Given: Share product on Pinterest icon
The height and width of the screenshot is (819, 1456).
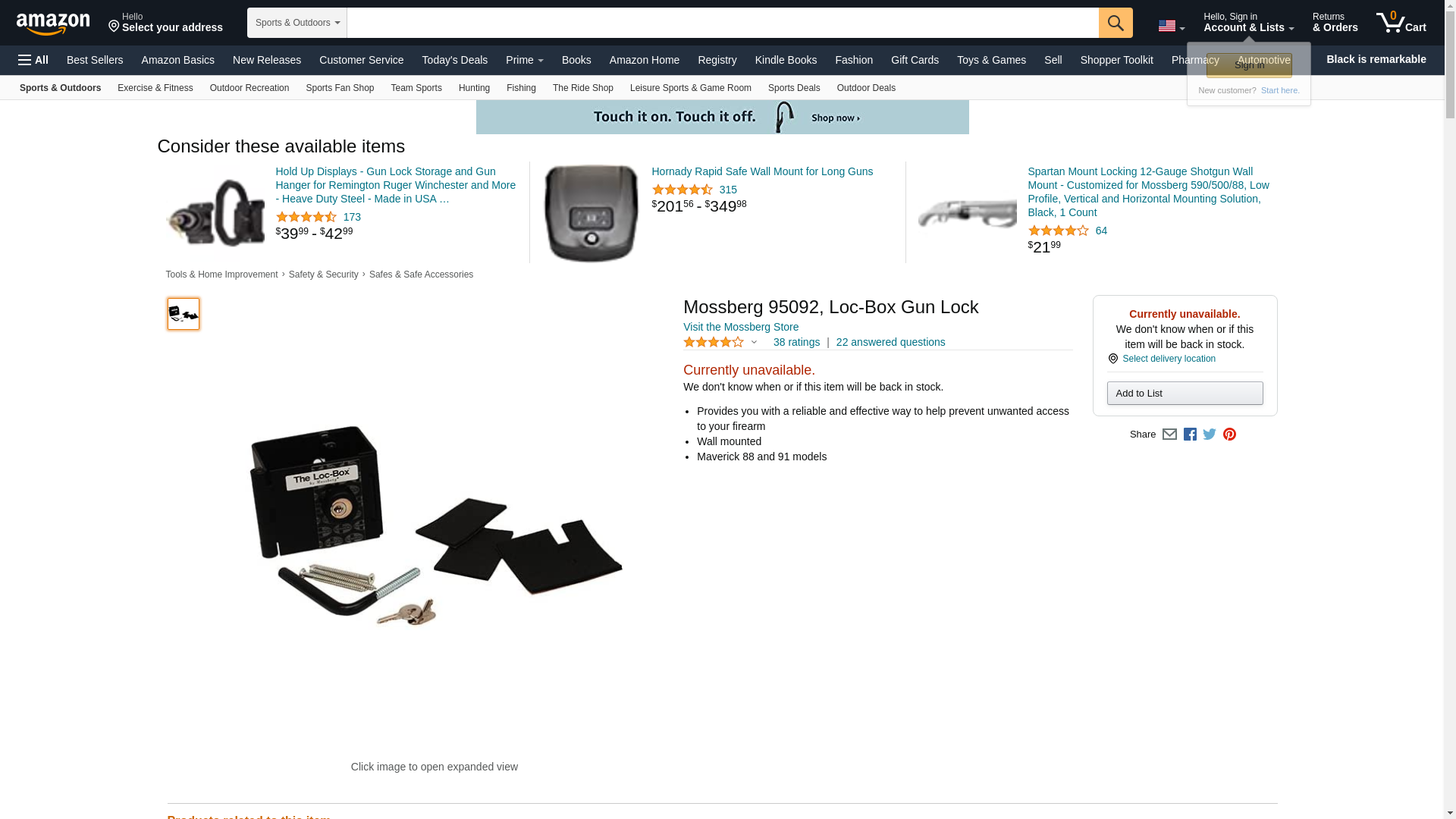Looking at the screenshot, I should [x=1229, y=435].
